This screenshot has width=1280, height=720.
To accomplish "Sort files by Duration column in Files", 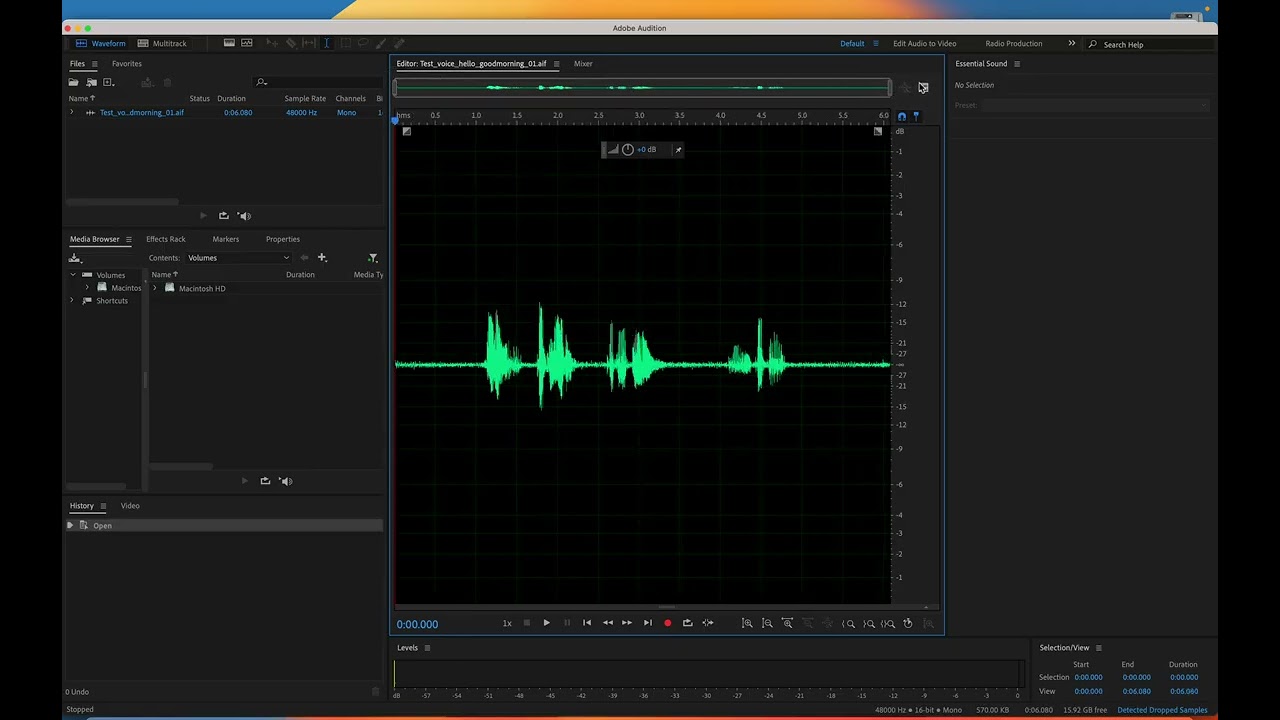I will coord(231,98).
